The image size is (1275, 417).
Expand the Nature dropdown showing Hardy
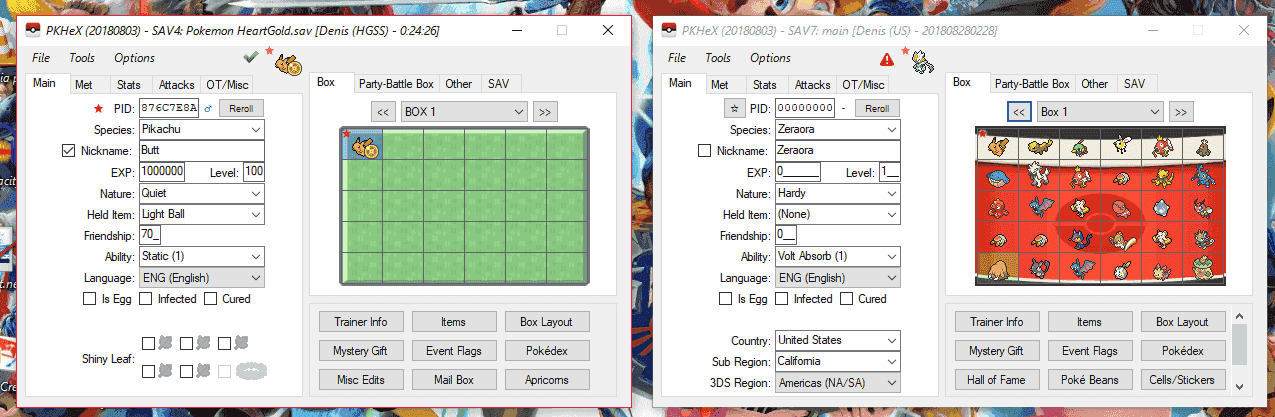(x=837, y=193)
